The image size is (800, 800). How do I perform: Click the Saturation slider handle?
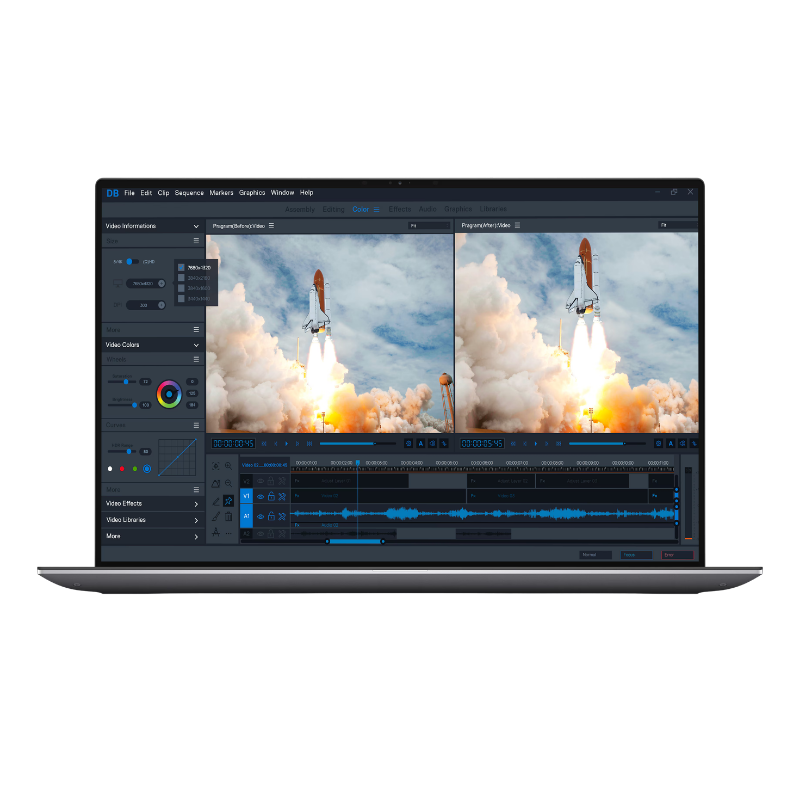pyautogui.click(x=126, y=382)
